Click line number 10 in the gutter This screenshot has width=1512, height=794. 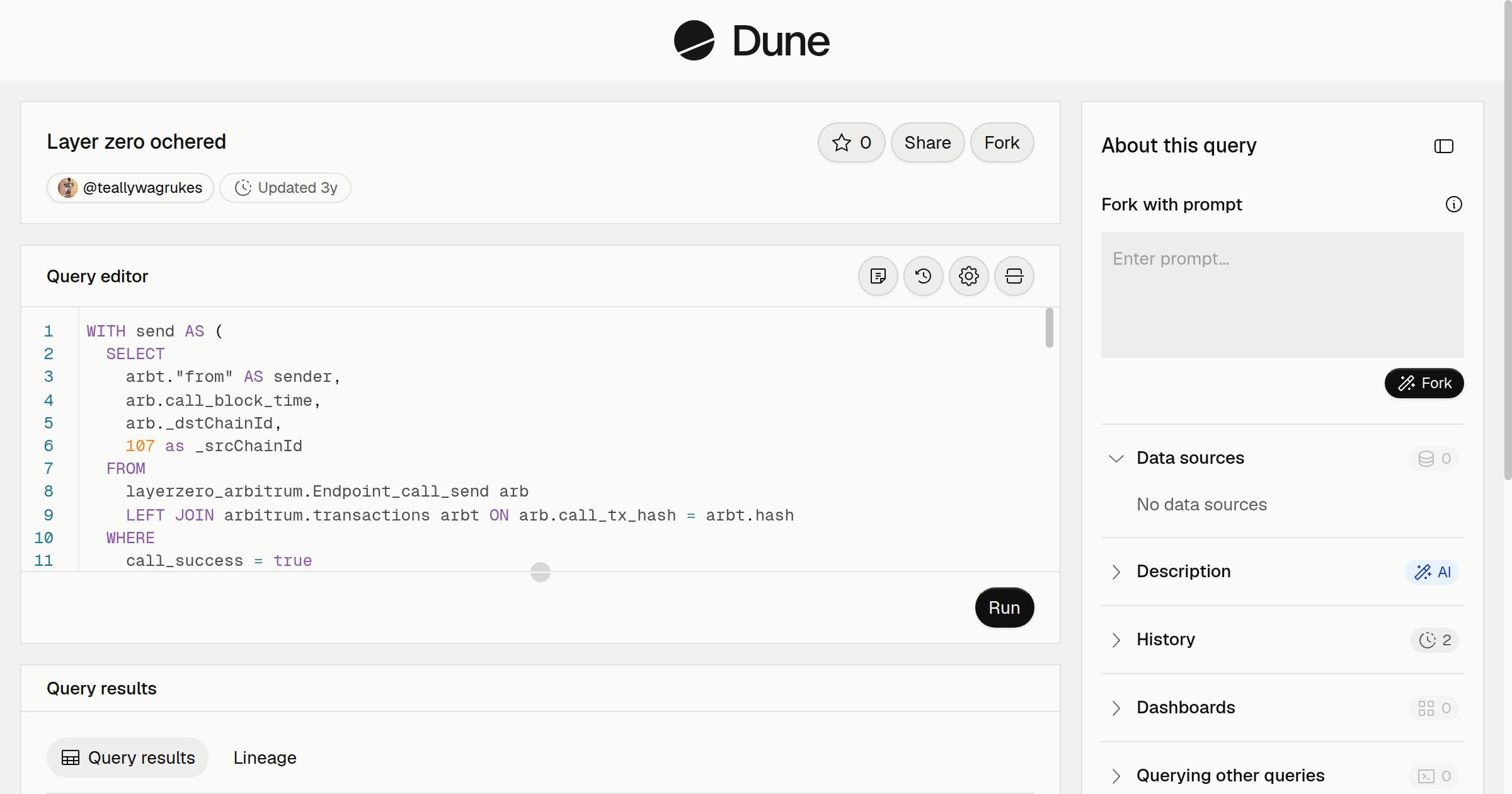pos(43,538)
